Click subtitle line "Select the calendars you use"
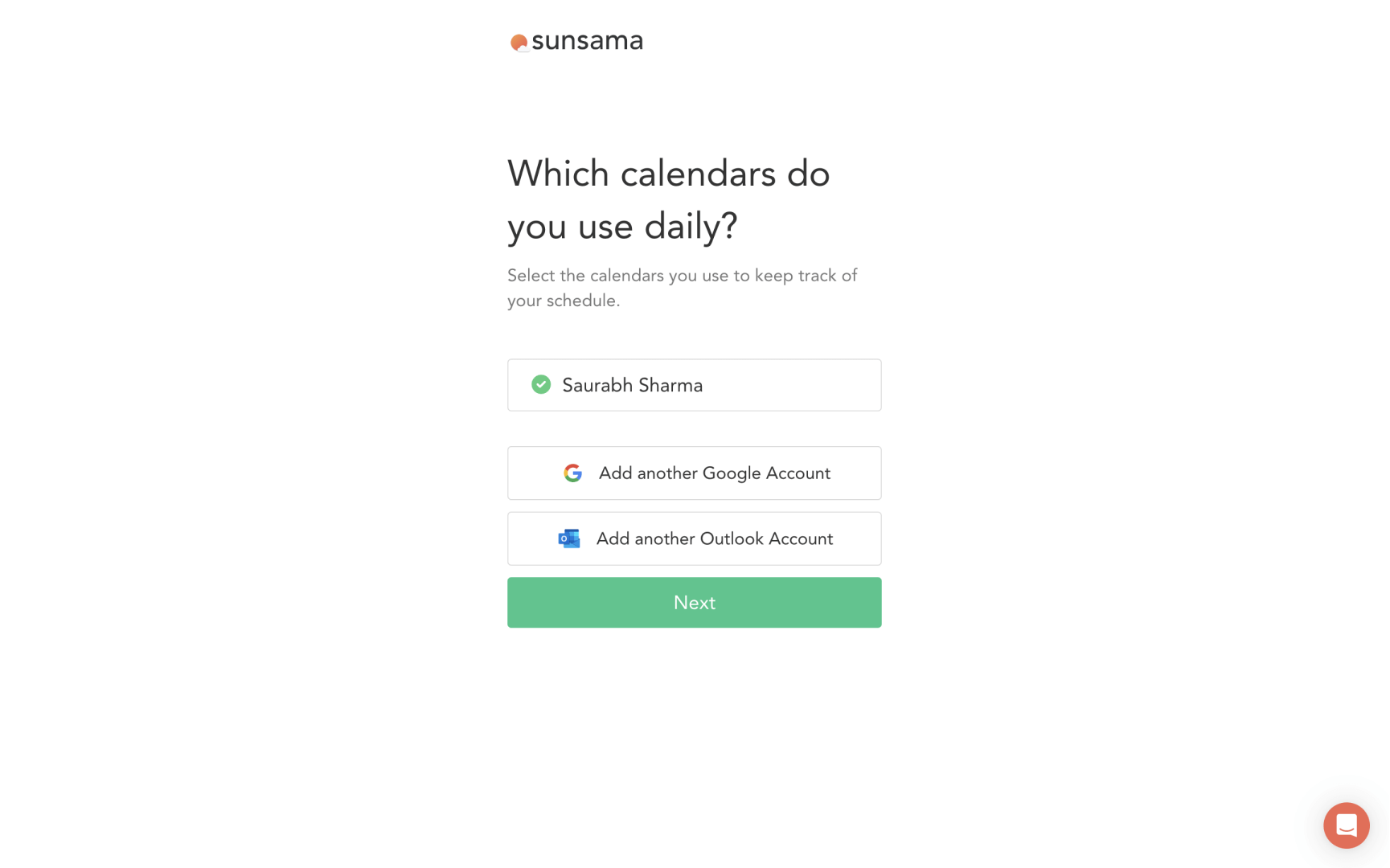The width and height of the screenshot is (1390, 868). 682,276
